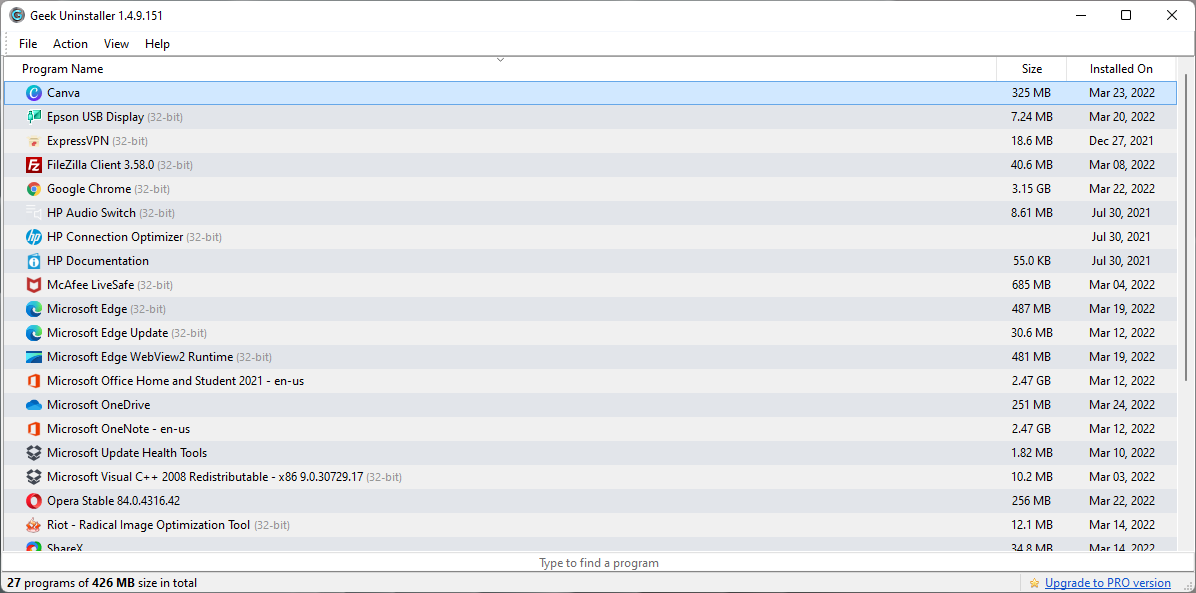Select FileZilla Client 3.58.0 entry
The image size is (1196, 593).
(590, 165)
